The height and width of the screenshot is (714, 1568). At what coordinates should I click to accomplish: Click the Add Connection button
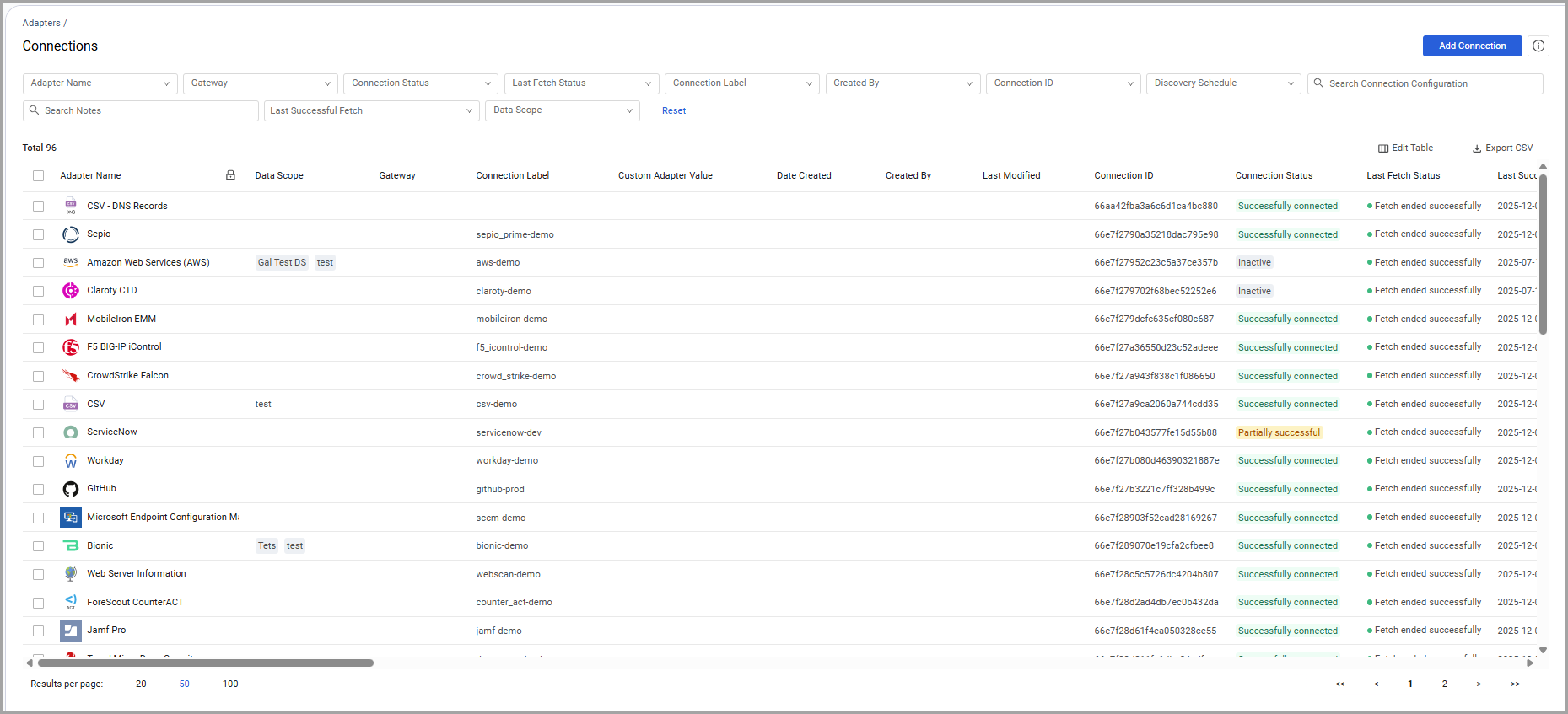pyautogui.click(x=1472, y=46)
